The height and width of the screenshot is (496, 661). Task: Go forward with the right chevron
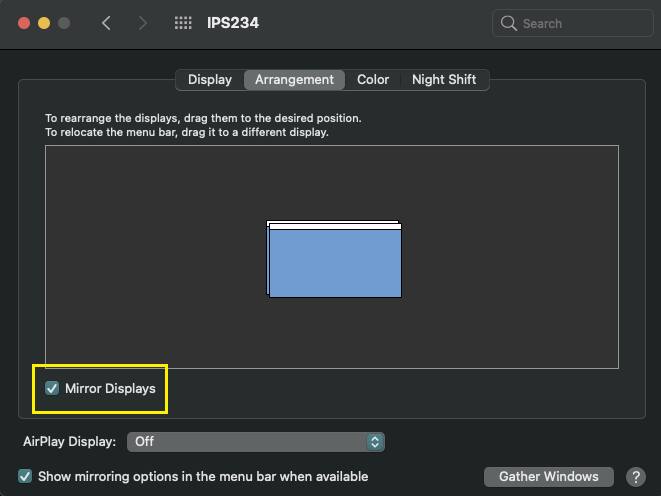point(142,23)
